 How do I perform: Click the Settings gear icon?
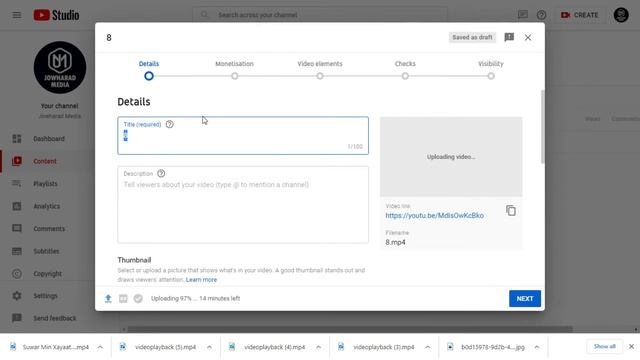coord(17,296)
